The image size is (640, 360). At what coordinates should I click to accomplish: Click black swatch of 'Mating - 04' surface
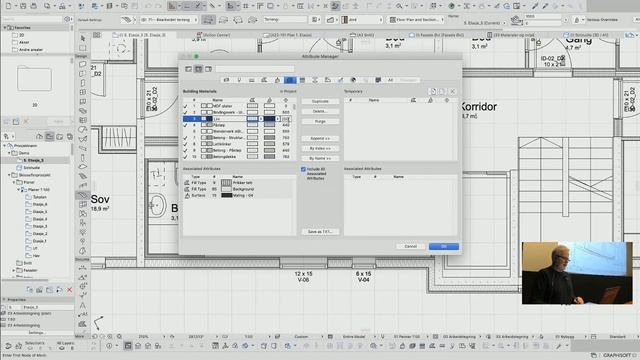click(x=227, y=196)
